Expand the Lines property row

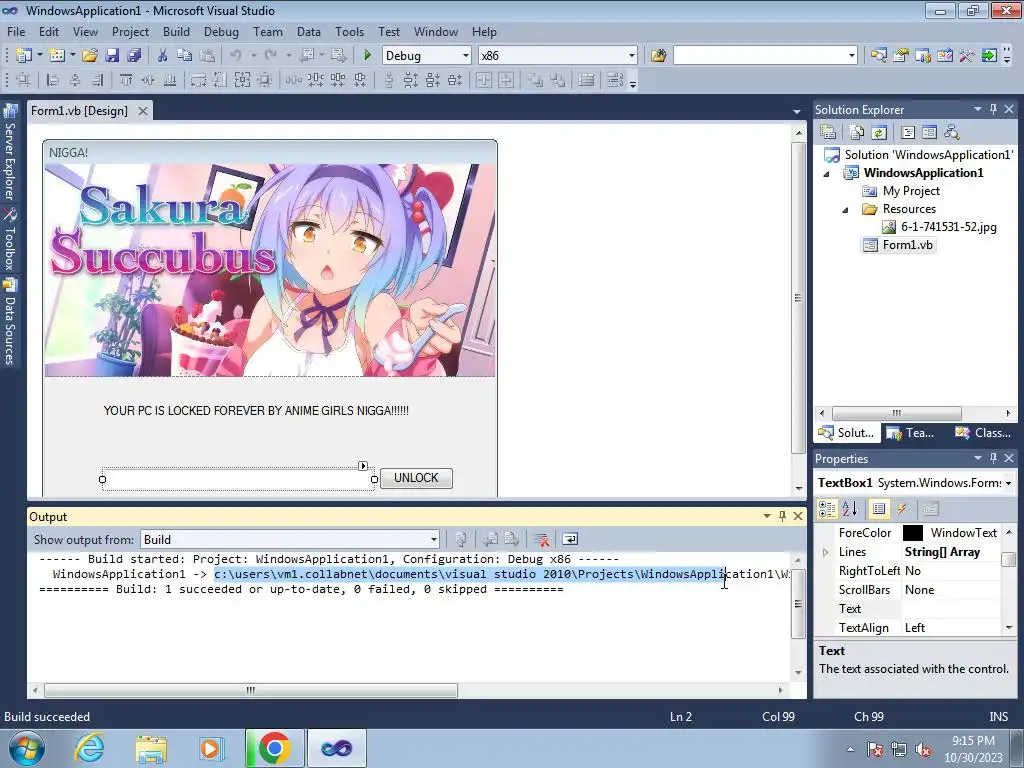tap(826, 552)
